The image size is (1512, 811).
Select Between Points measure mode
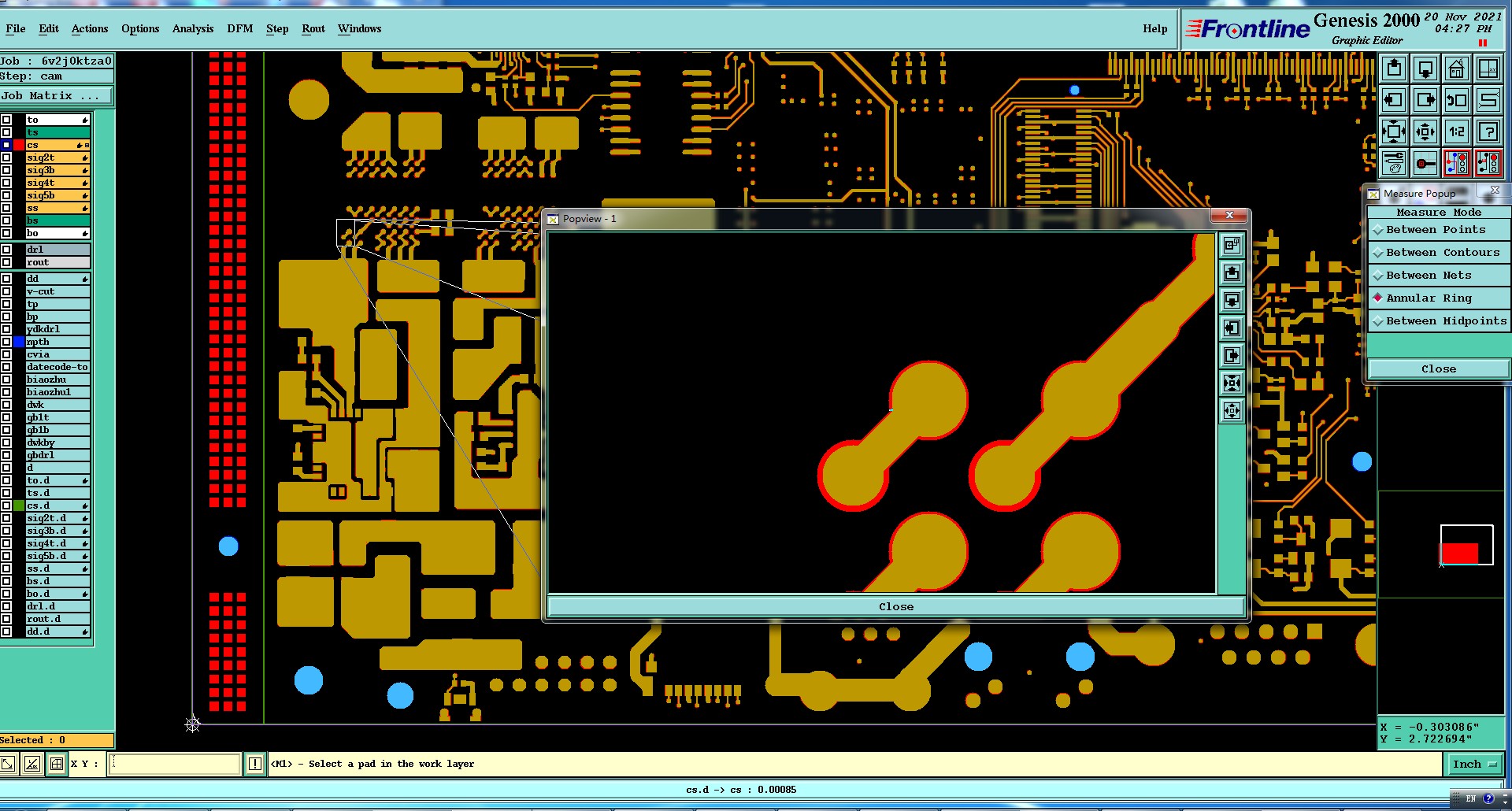(1439, 230)
